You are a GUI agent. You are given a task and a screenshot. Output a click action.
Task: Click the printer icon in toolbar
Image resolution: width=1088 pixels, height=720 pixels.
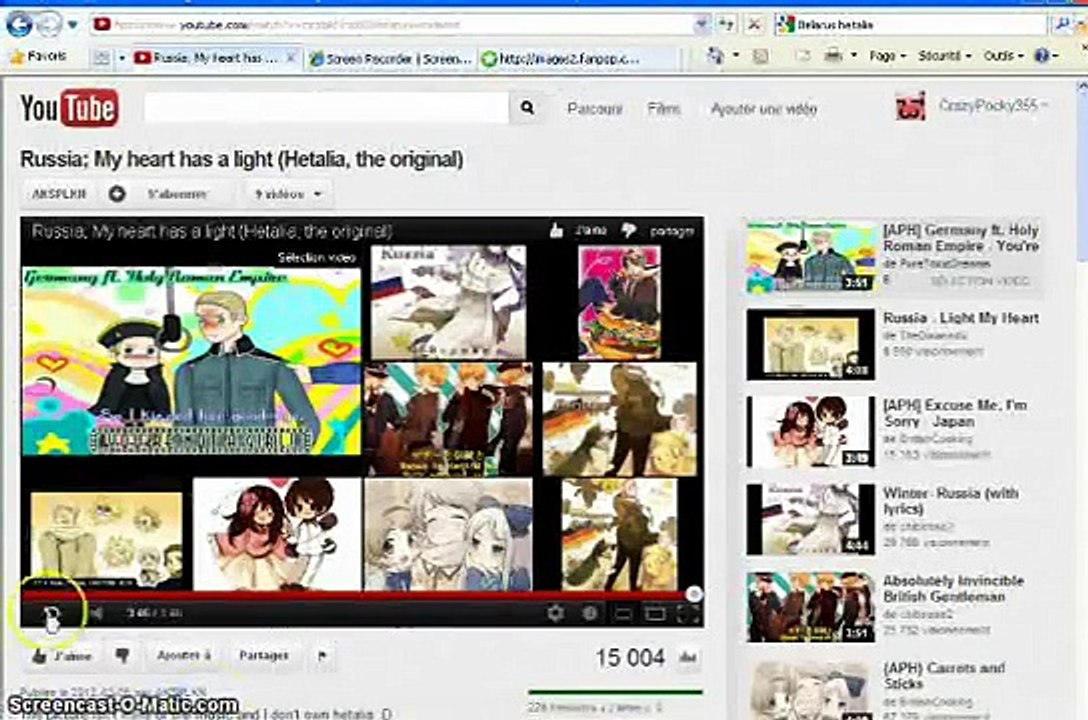[833, 55]
